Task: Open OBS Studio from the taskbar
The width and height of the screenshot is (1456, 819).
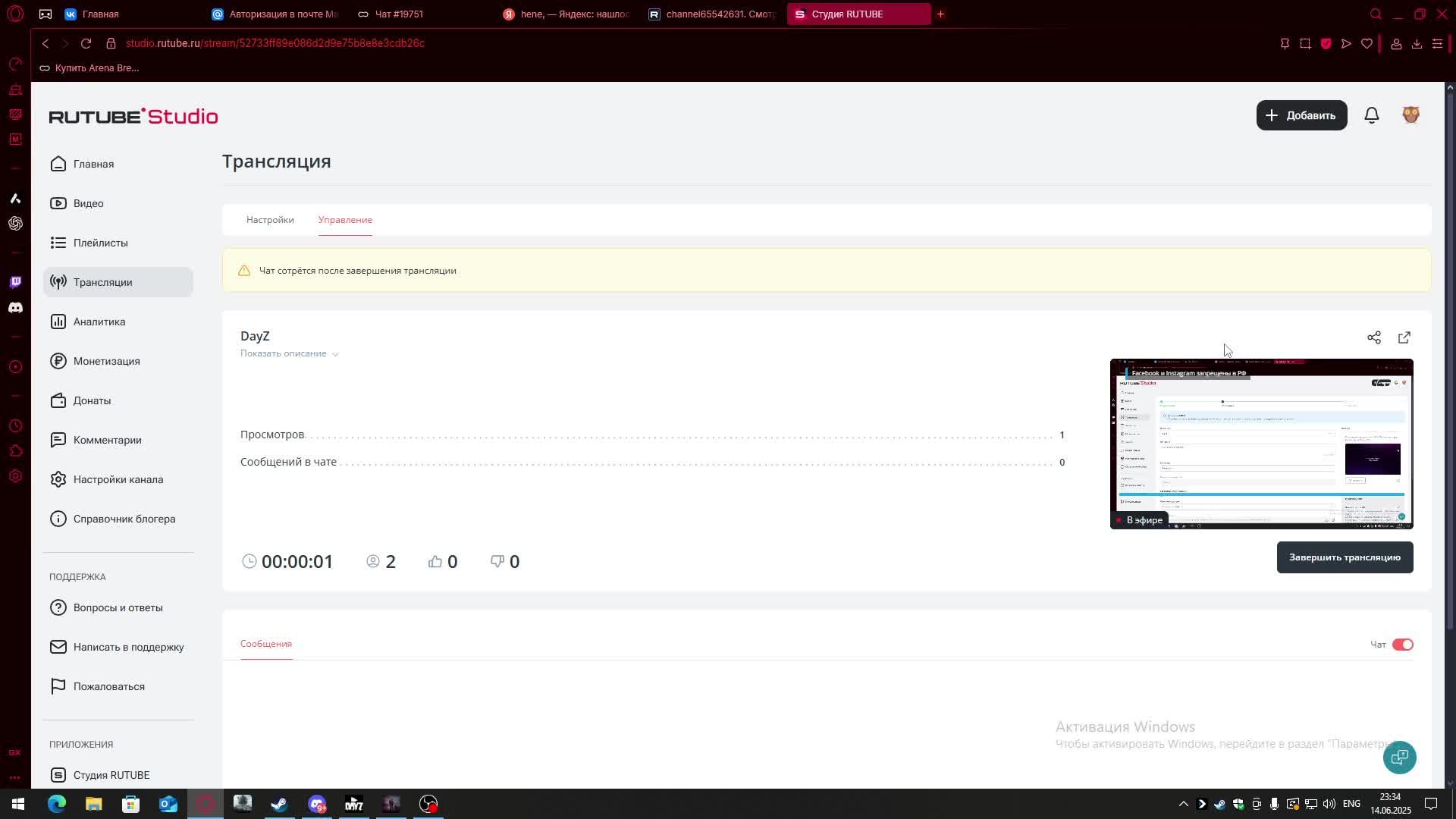Action: pyautogui.click(x=428, y=804)
